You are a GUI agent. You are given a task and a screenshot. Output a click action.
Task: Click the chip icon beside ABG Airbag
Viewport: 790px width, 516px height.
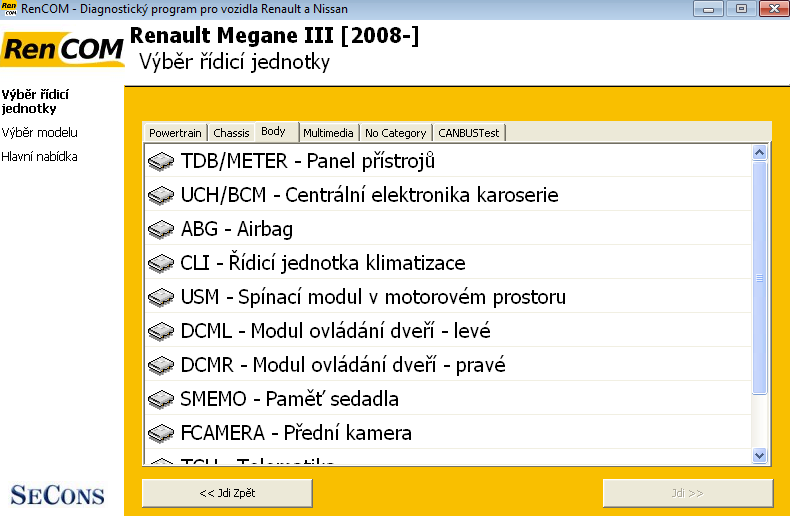pos(161,229)
